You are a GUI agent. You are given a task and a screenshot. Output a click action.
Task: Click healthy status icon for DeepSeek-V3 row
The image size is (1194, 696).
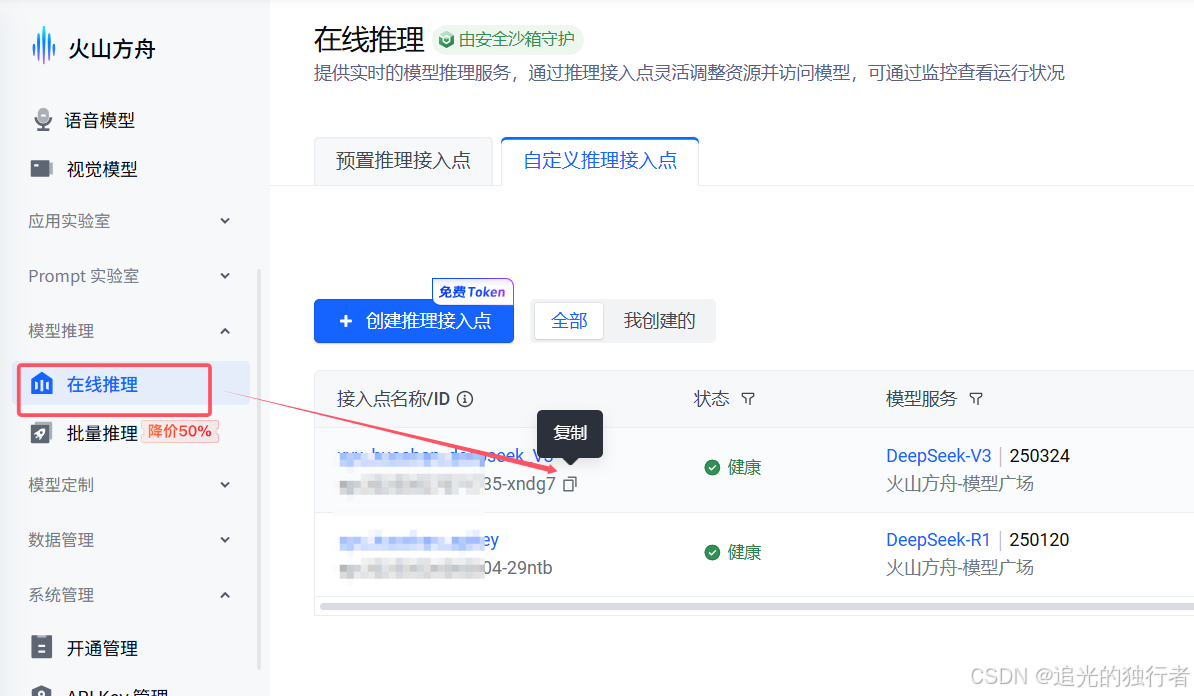click(x=712, y=468)
